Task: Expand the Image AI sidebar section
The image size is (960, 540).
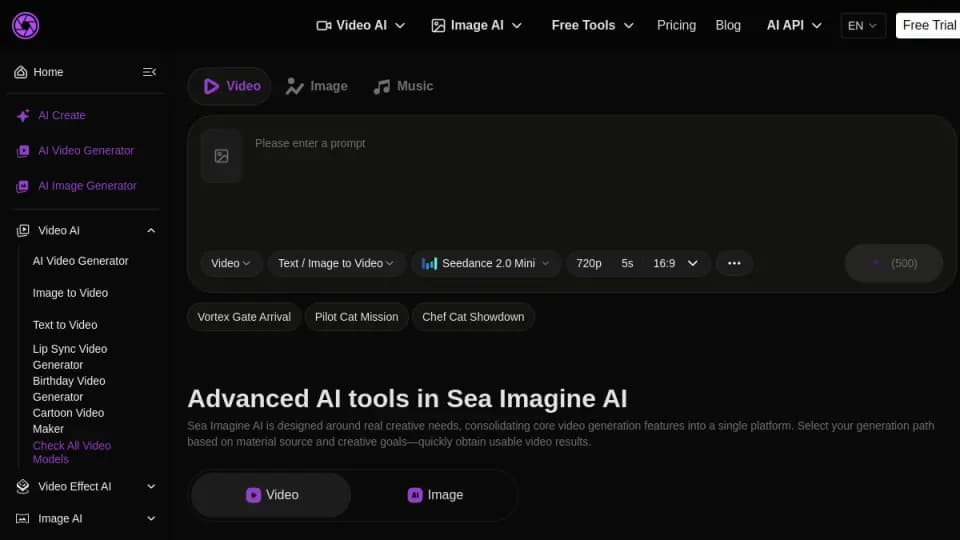Action: click(151, 519)
